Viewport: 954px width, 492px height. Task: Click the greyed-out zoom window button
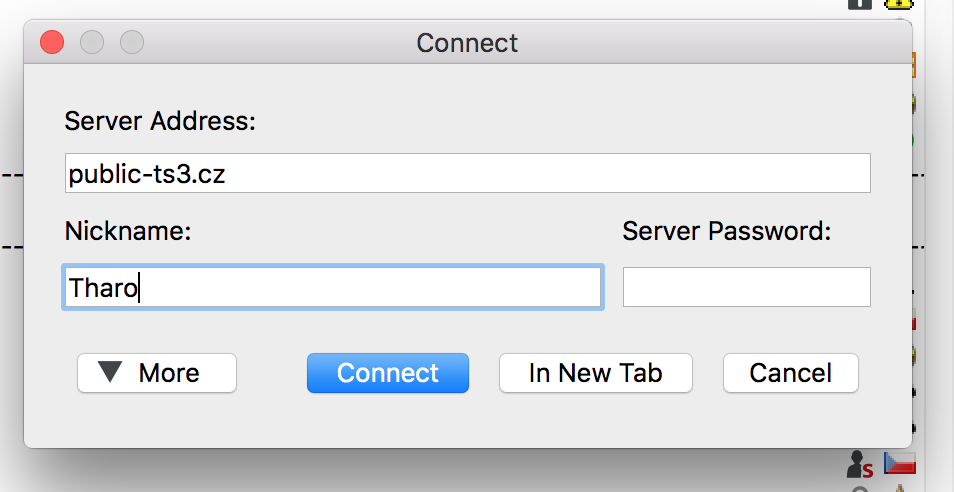(x=132, y=43)
